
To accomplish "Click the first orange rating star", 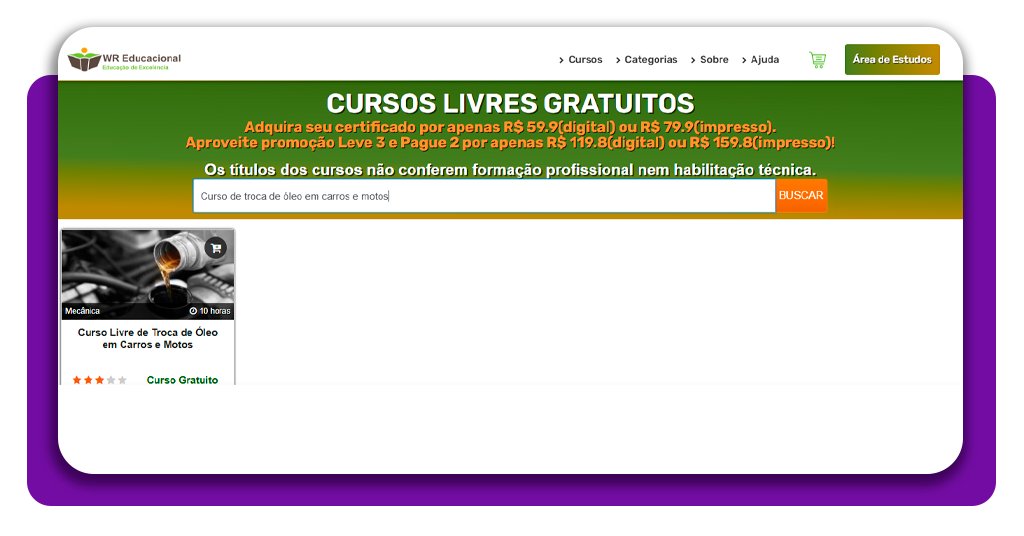I will pyautogui.click(x=77, y=380).
